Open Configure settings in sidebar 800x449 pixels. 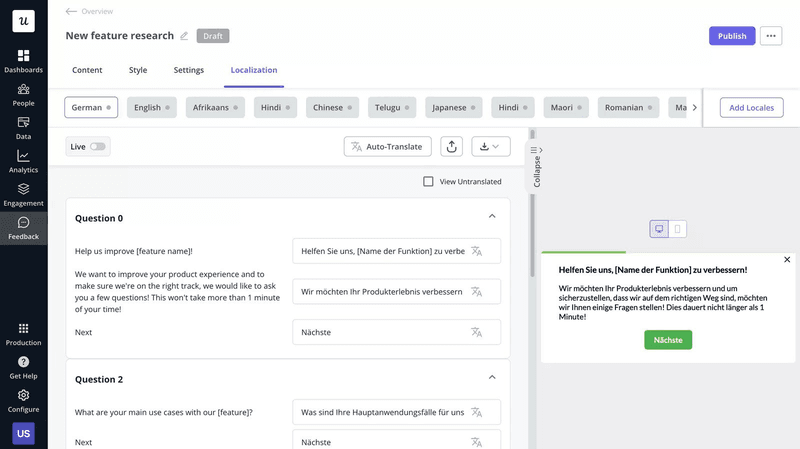23,401
